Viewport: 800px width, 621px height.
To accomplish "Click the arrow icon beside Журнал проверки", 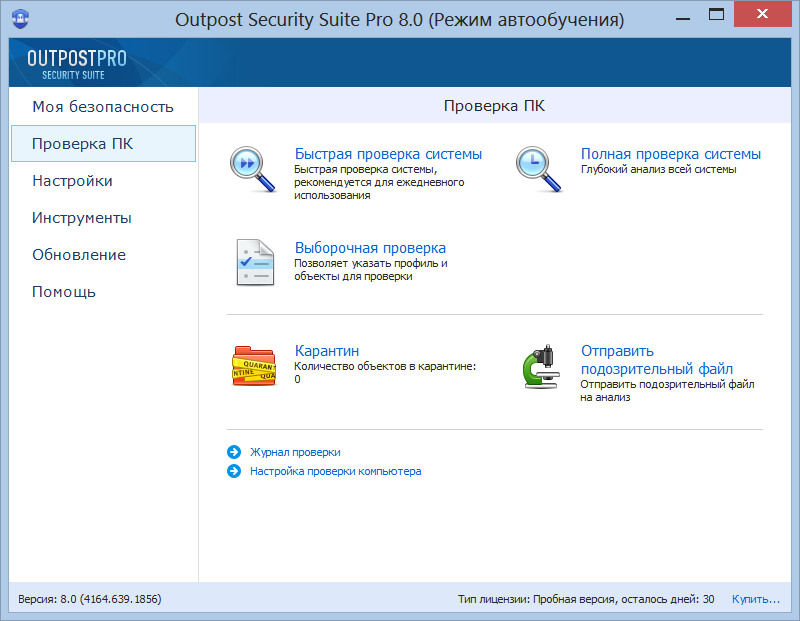I will click(234, 452).
